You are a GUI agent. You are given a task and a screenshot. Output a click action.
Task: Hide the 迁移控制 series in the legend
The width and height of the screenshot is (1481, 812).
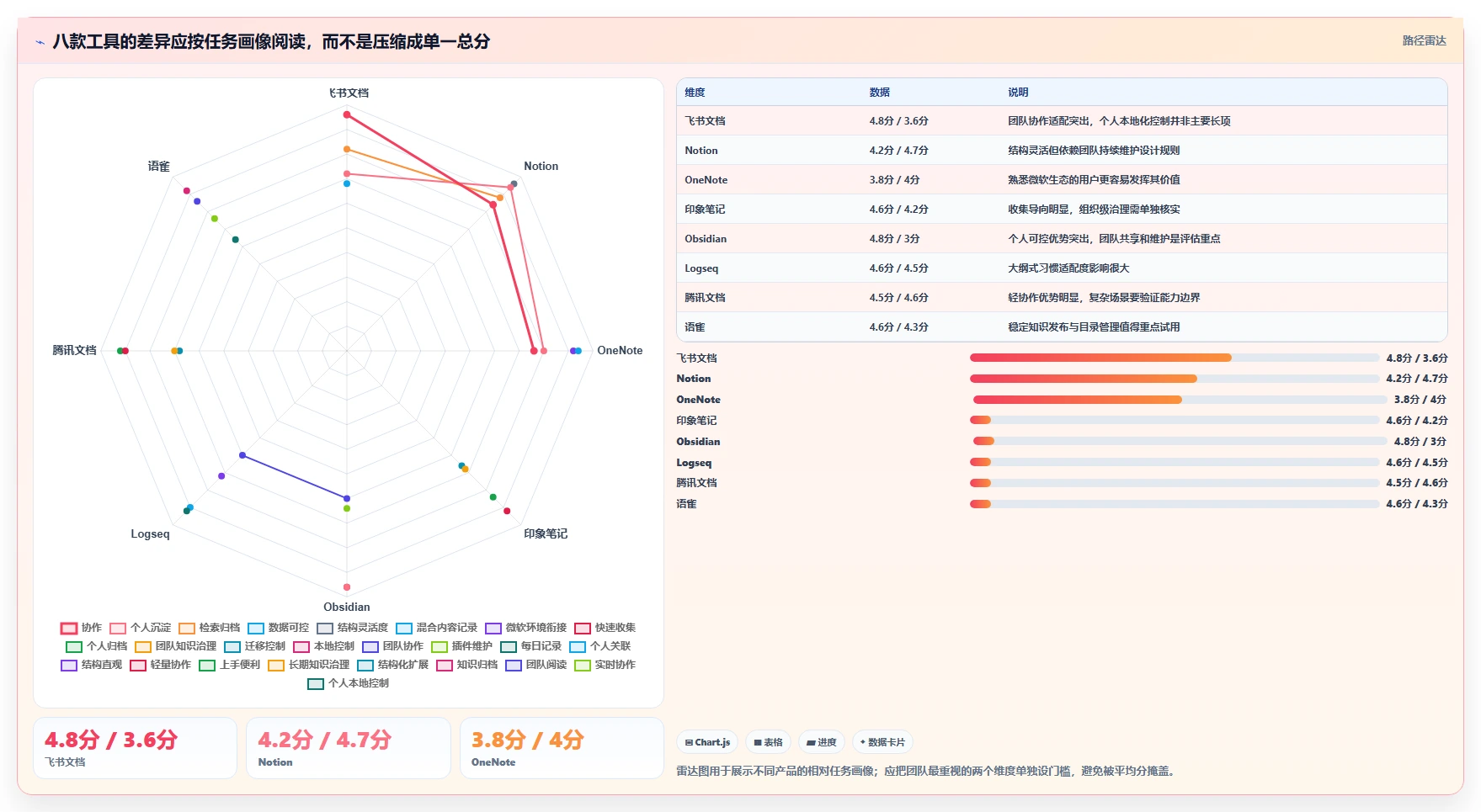pos(254,646)
